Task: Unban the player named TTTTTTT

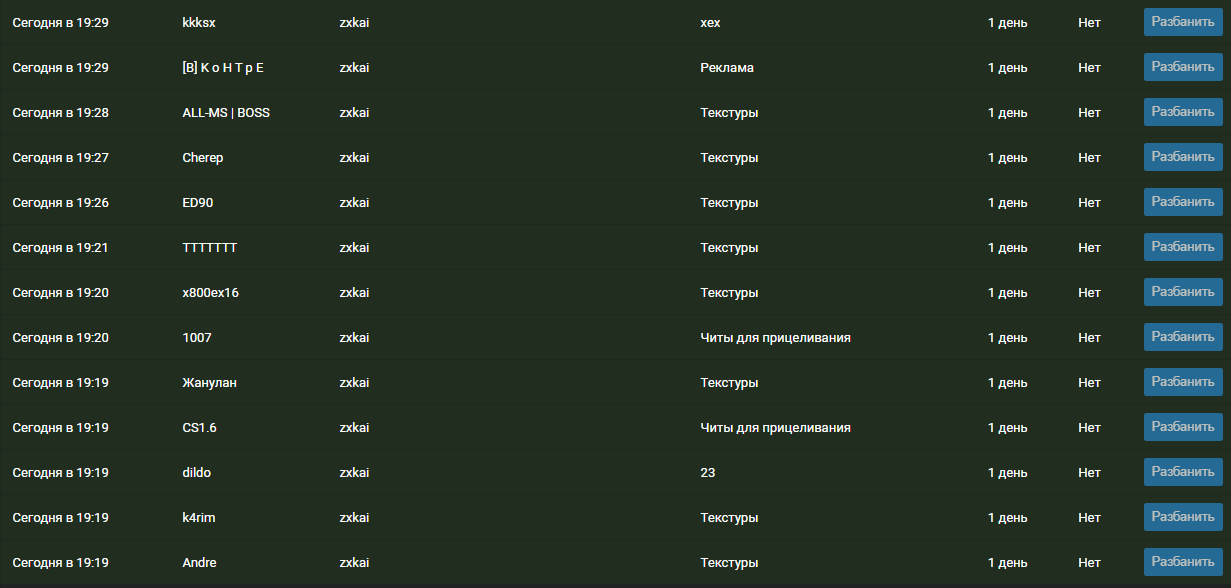Action: [x=1183, y=247]
